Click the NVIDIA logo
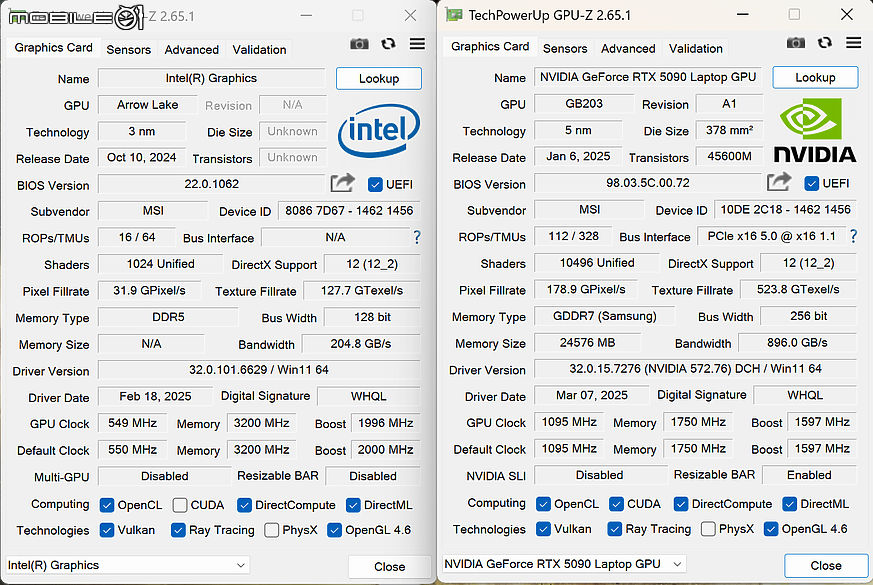Image resolution: width=873 pixels, height=585 pixels. [x=815, y=130]
